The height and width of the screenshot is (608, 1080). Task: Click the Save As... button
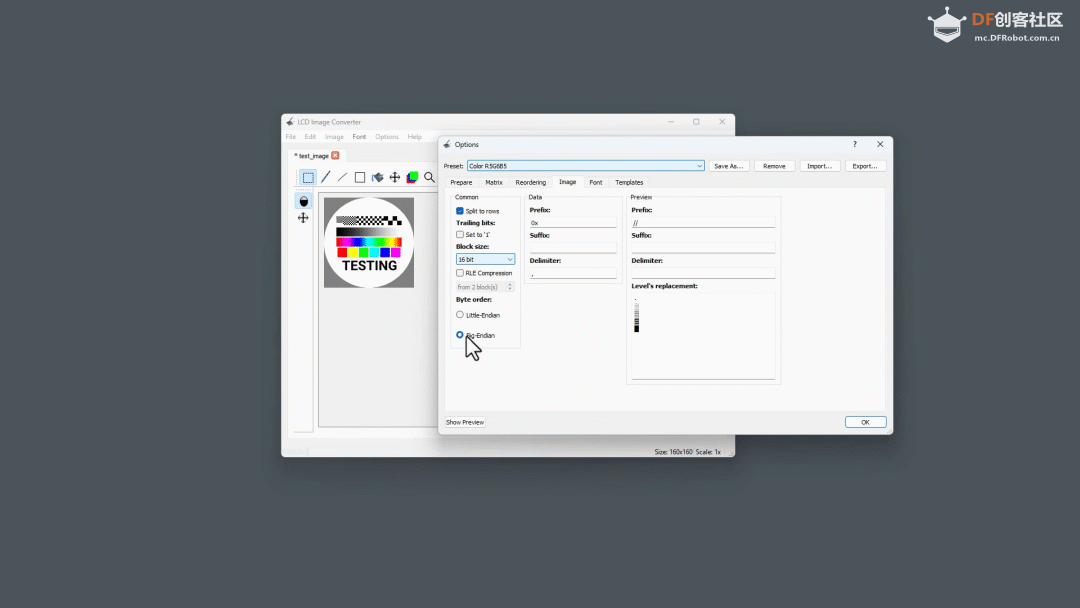click(729, 166)
